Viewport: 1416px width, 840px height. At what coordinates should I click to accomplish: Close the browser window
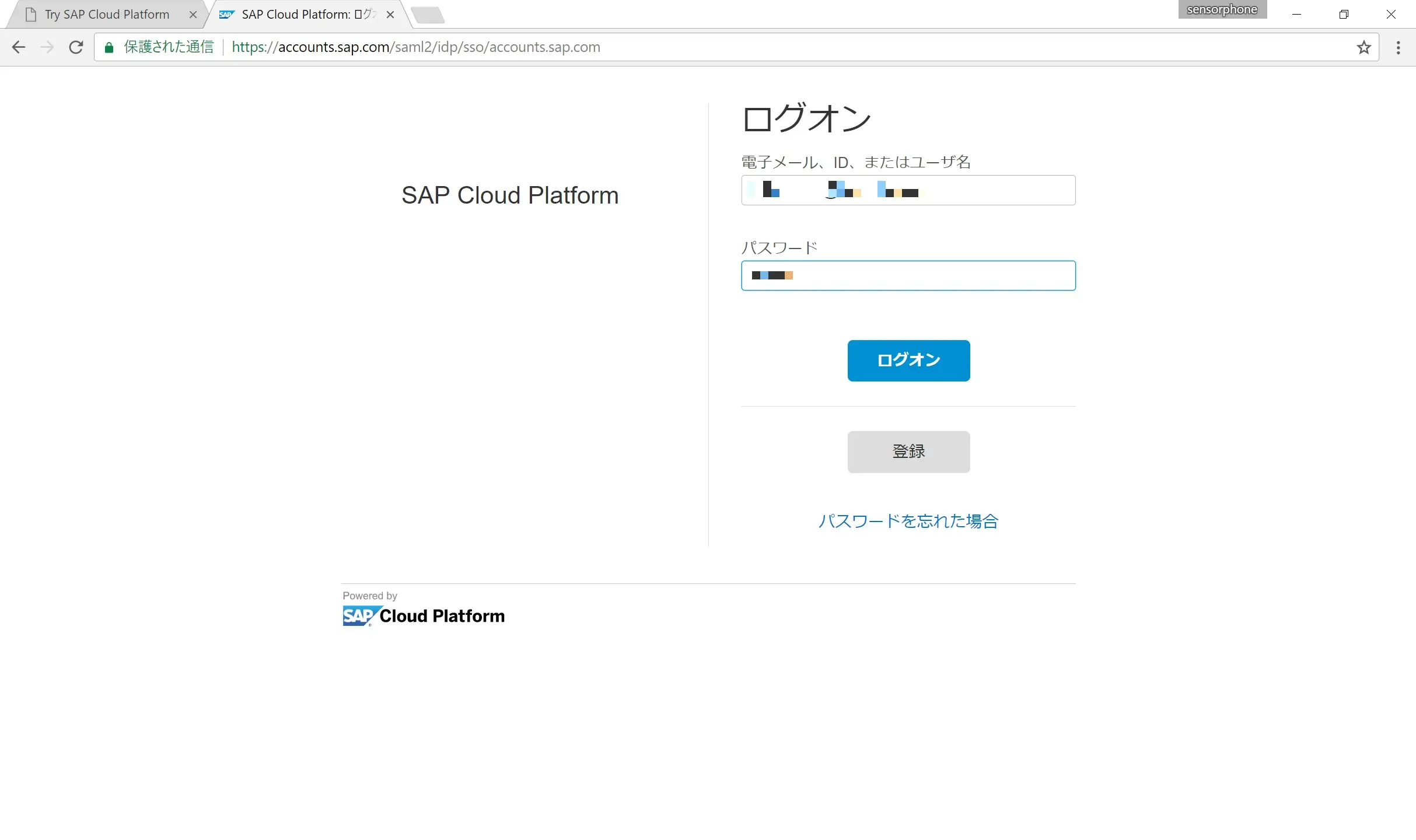click(x=1391, y=14)
